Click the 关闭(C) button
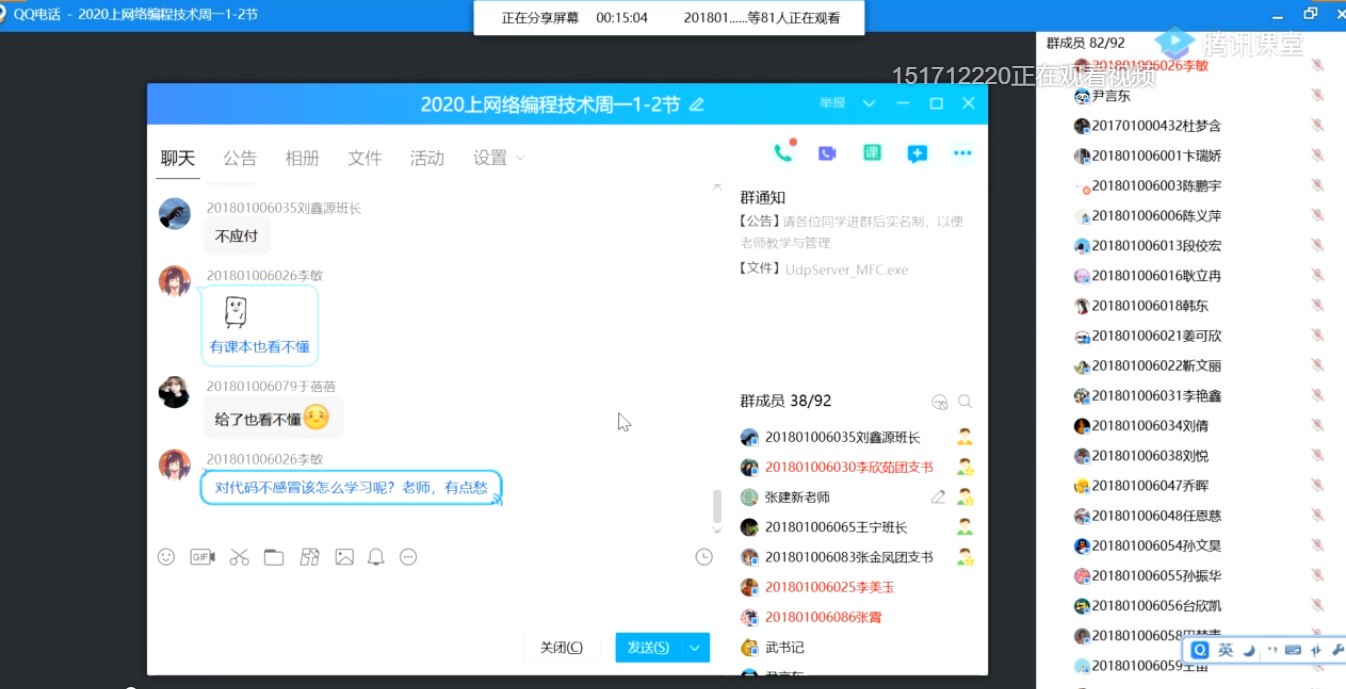1346x689 pixels. tap(561, 647)
